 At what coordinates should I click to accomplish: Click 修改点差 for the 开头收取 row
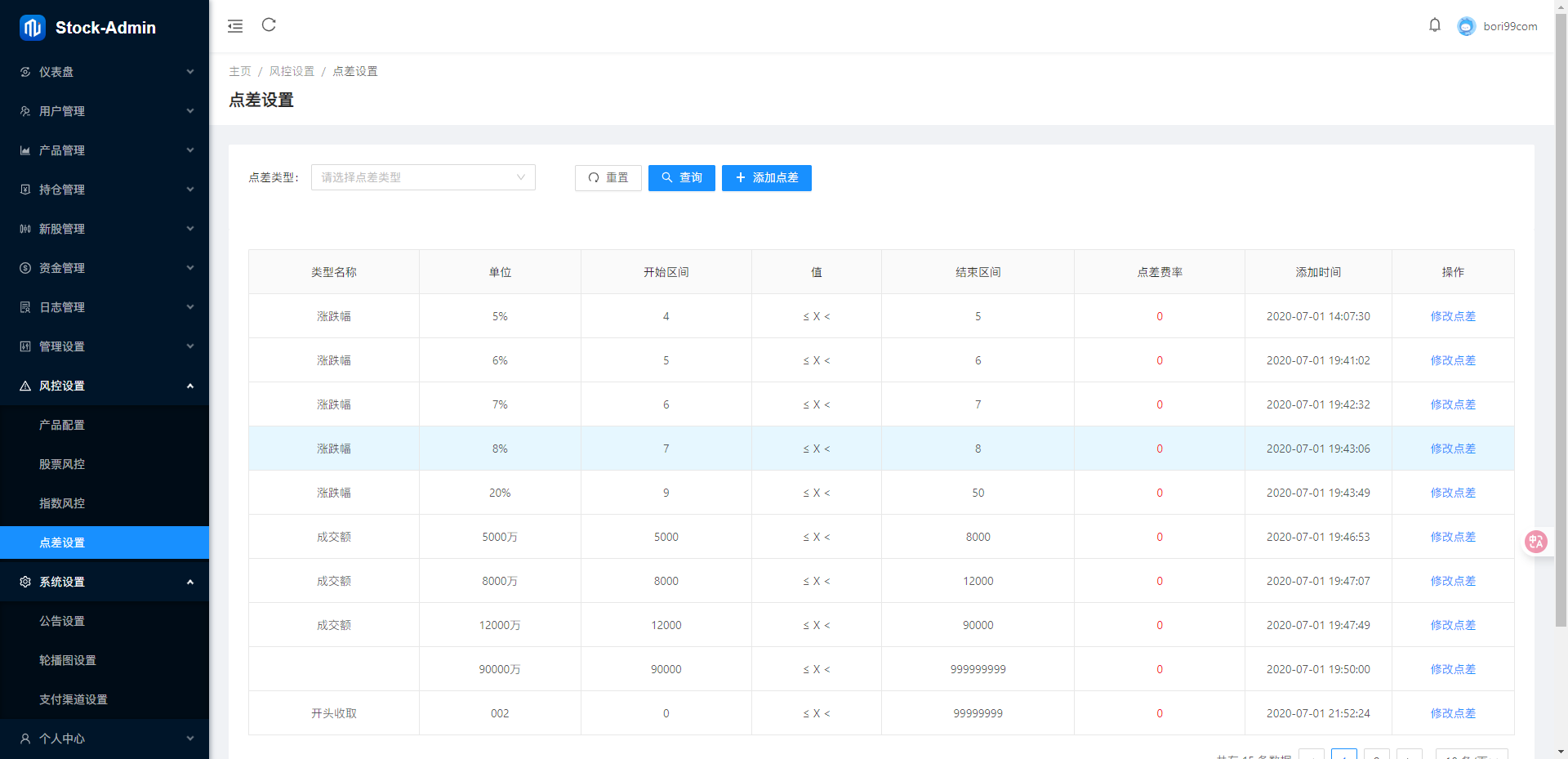[1453, 713]
